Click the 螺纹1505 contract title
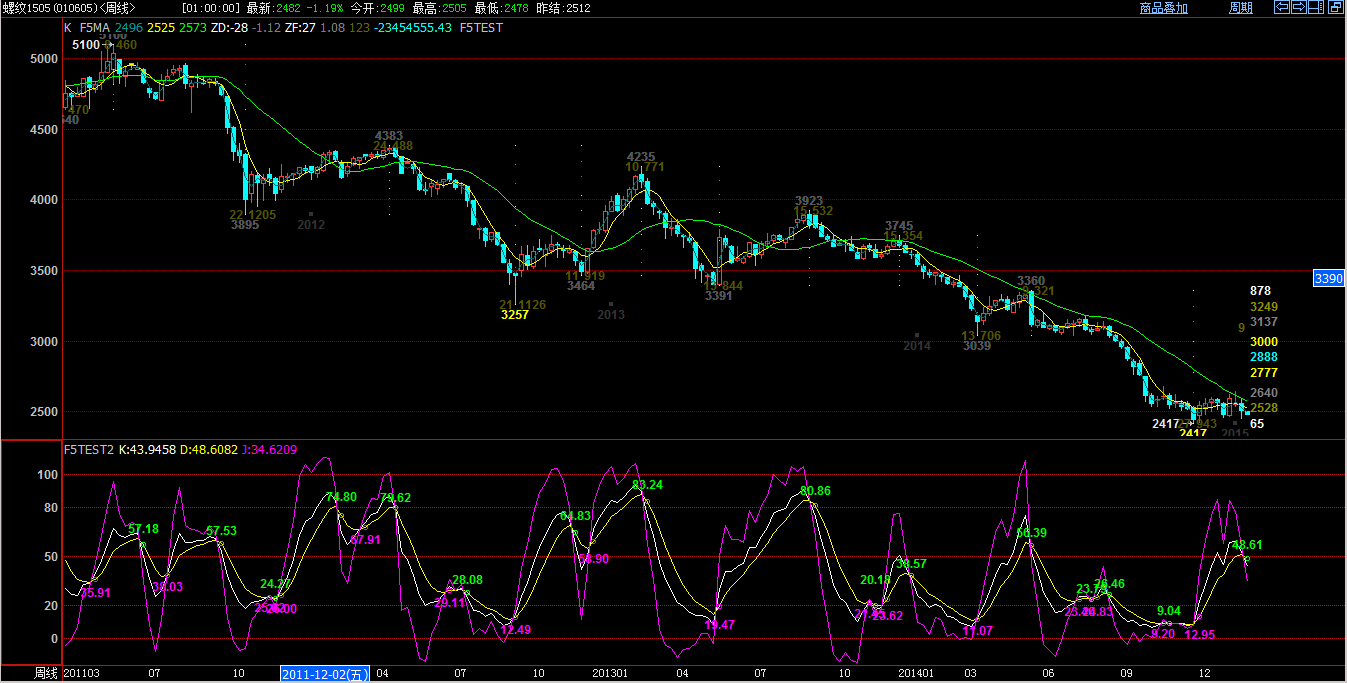 [26, 8]
